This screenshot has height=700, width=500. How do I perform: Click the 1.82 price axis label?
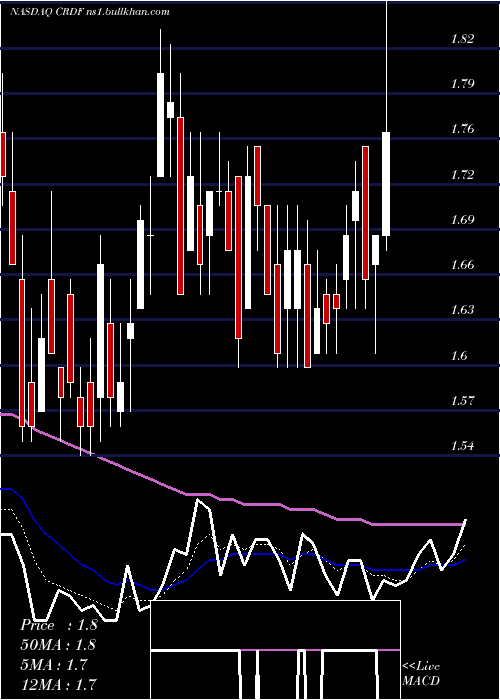click(462, 39)
